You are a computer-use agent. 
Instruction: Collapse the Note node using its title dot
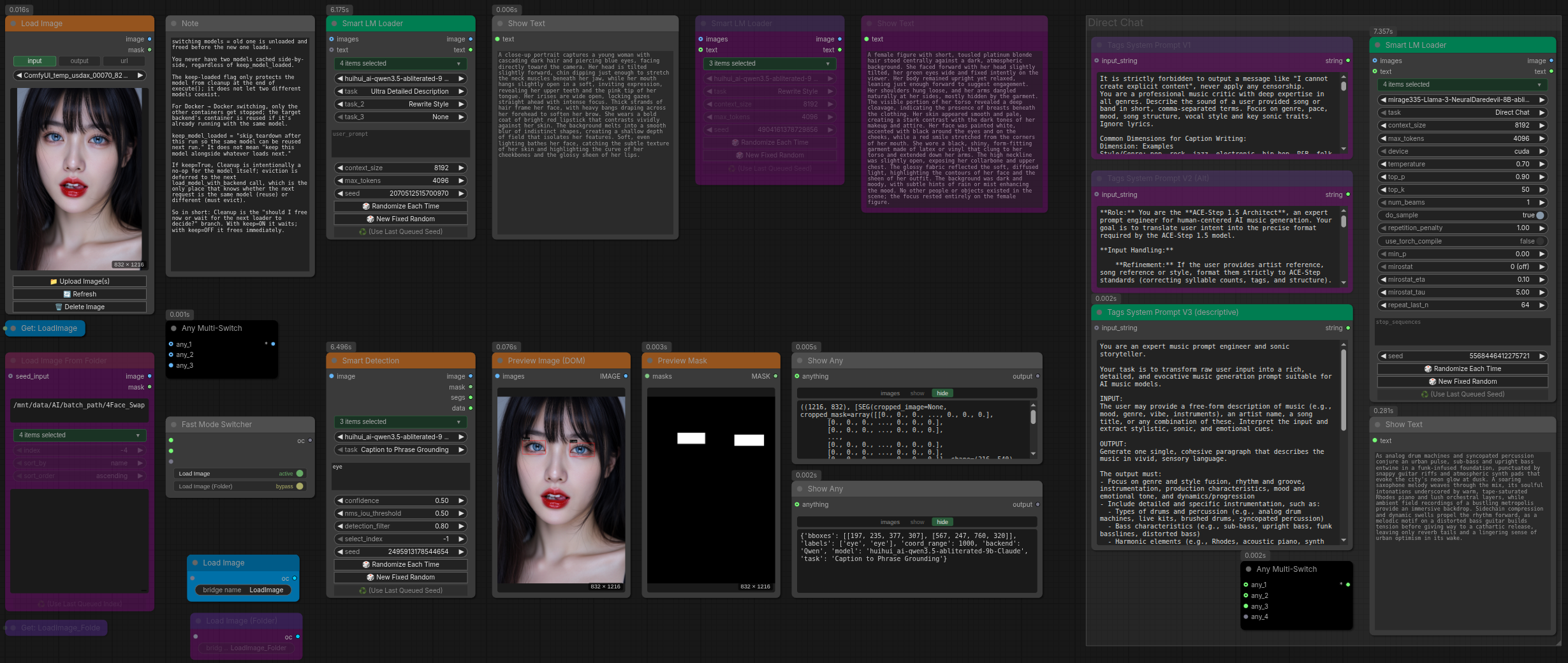(173, 24)
